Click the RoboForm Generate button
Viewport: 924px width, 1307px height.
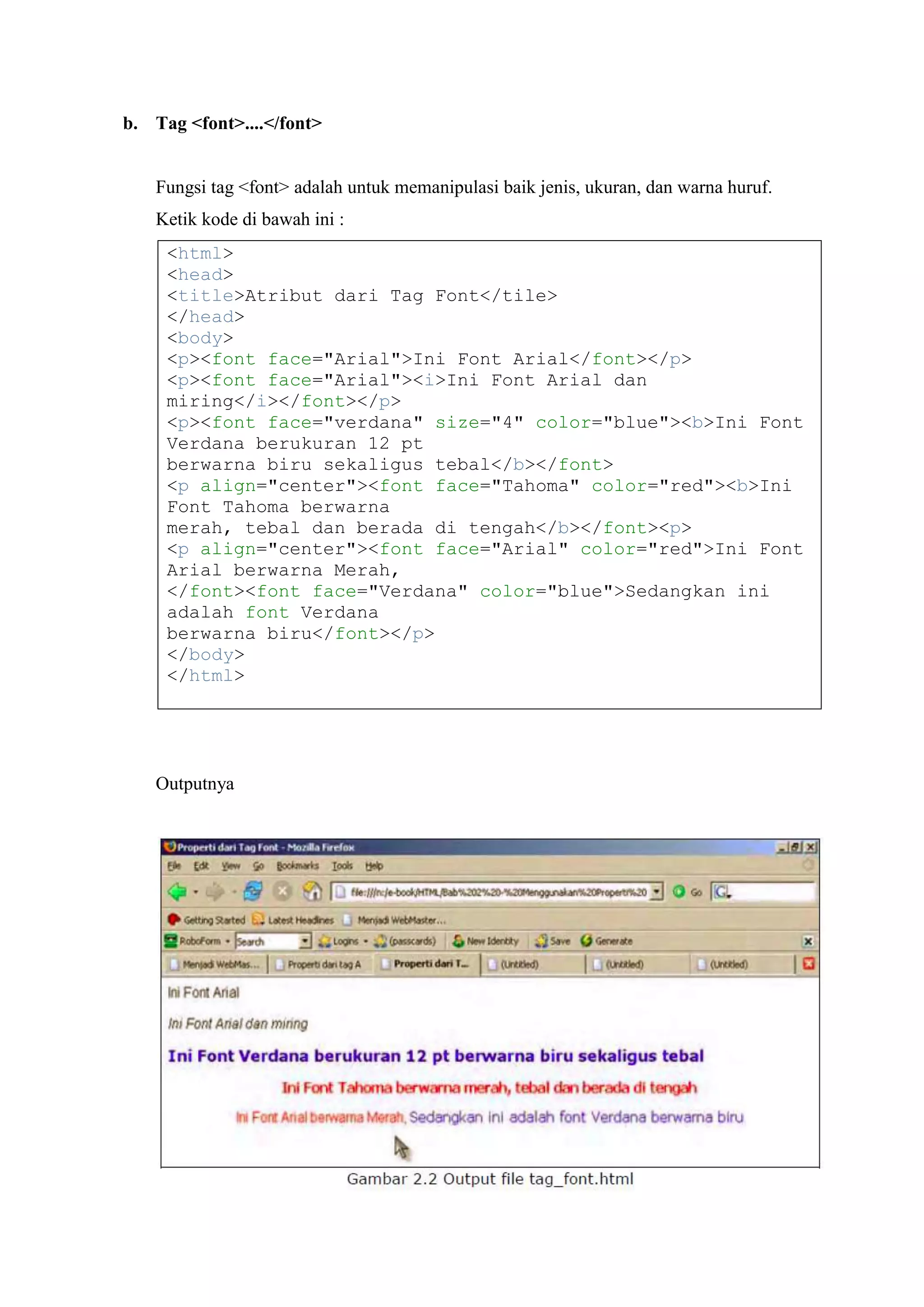tap(606, 941)
